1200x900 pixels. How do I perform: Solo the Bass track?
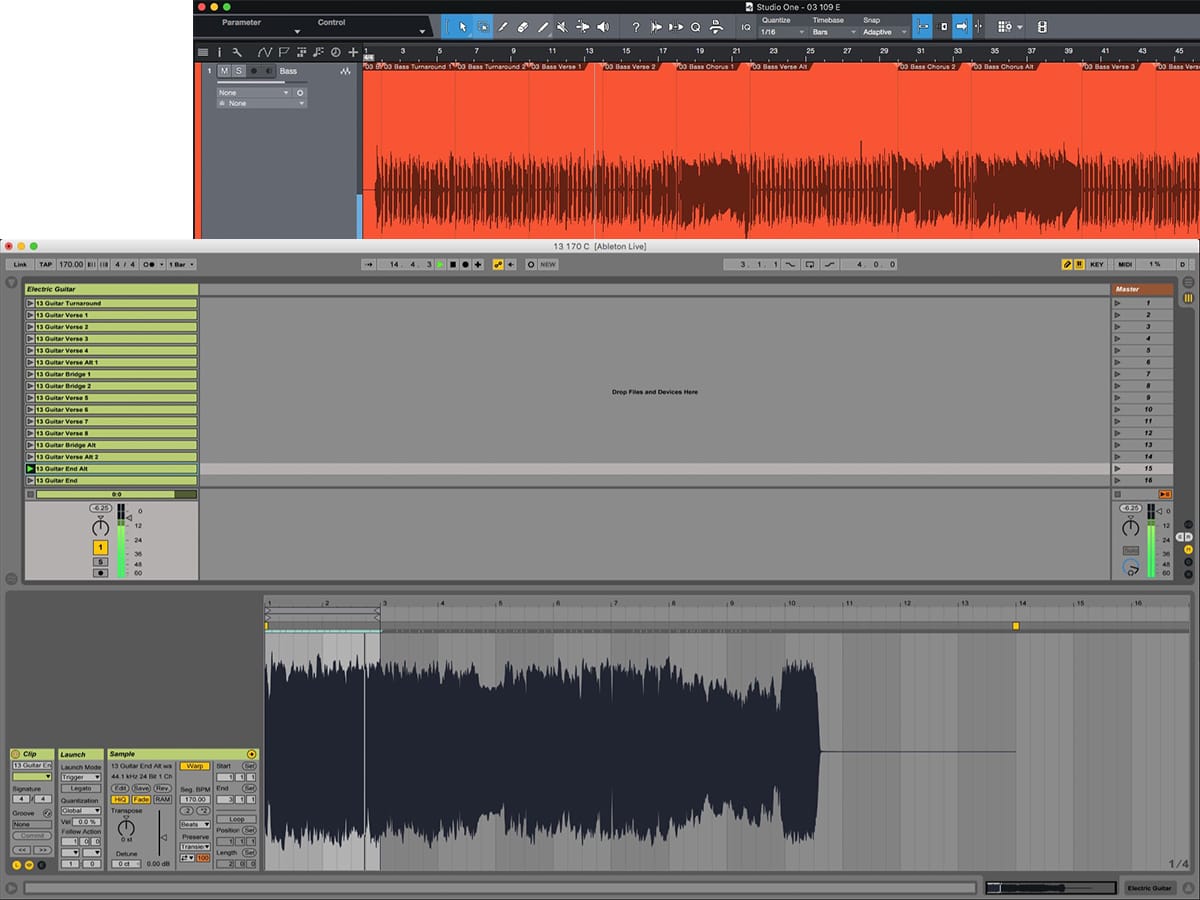tap(239, 71)
